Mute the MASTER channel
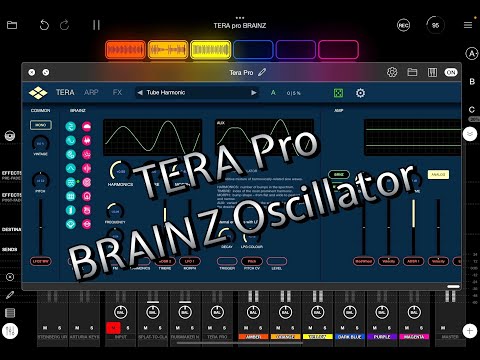 pyautogui.click(x=443, y=328)
